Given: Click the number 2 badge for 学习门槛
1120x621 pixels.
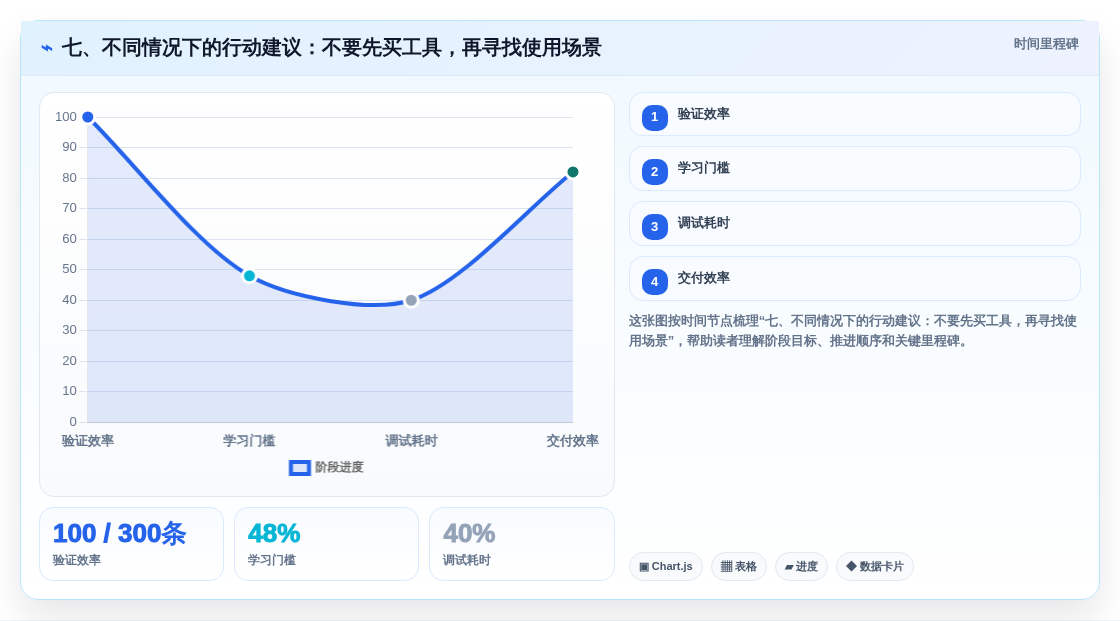Looking at the screenshot, I should point(654,172).
